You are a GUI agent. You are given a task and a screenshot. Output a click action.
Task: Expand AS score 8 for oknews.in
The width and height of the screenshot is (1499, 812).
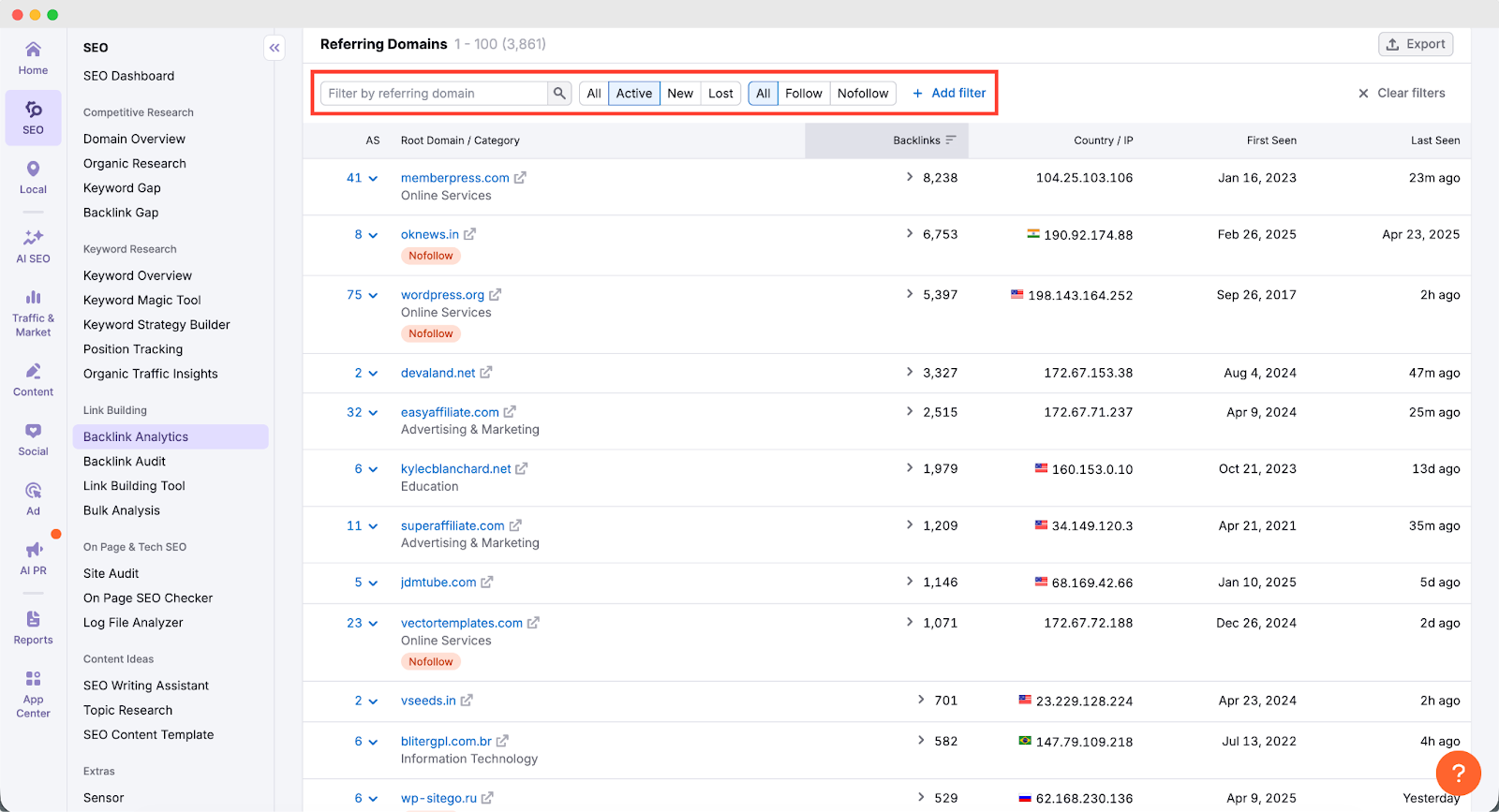(x=365, y=235)
